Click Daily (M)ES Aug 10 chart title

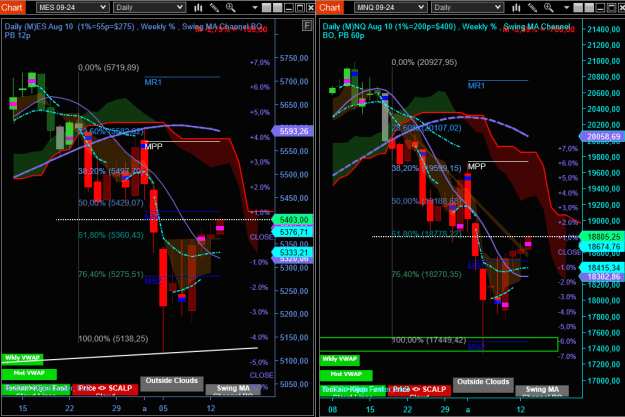[39, 26]
